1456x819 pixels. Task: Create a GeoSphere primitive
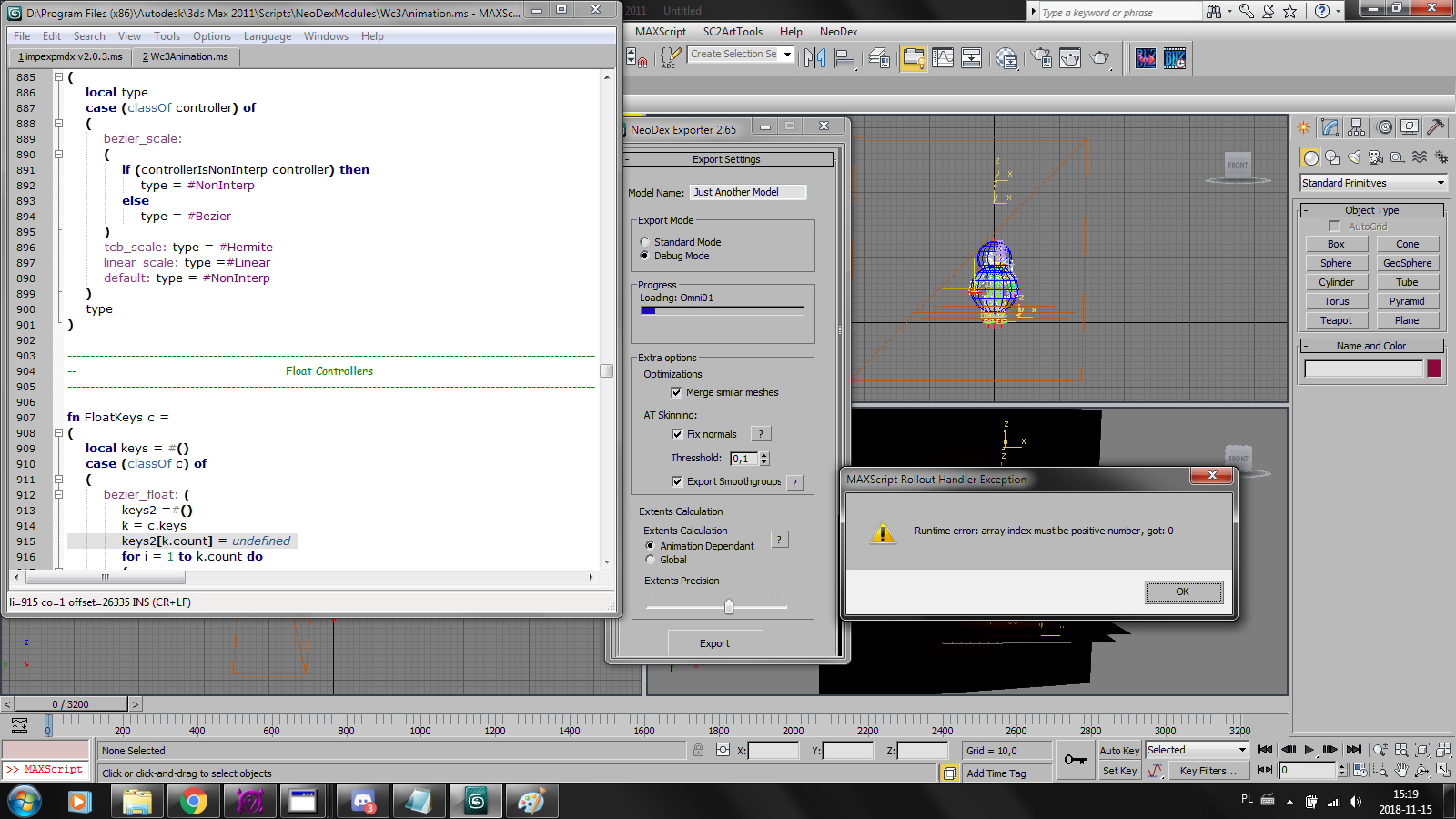(1407, 263)
